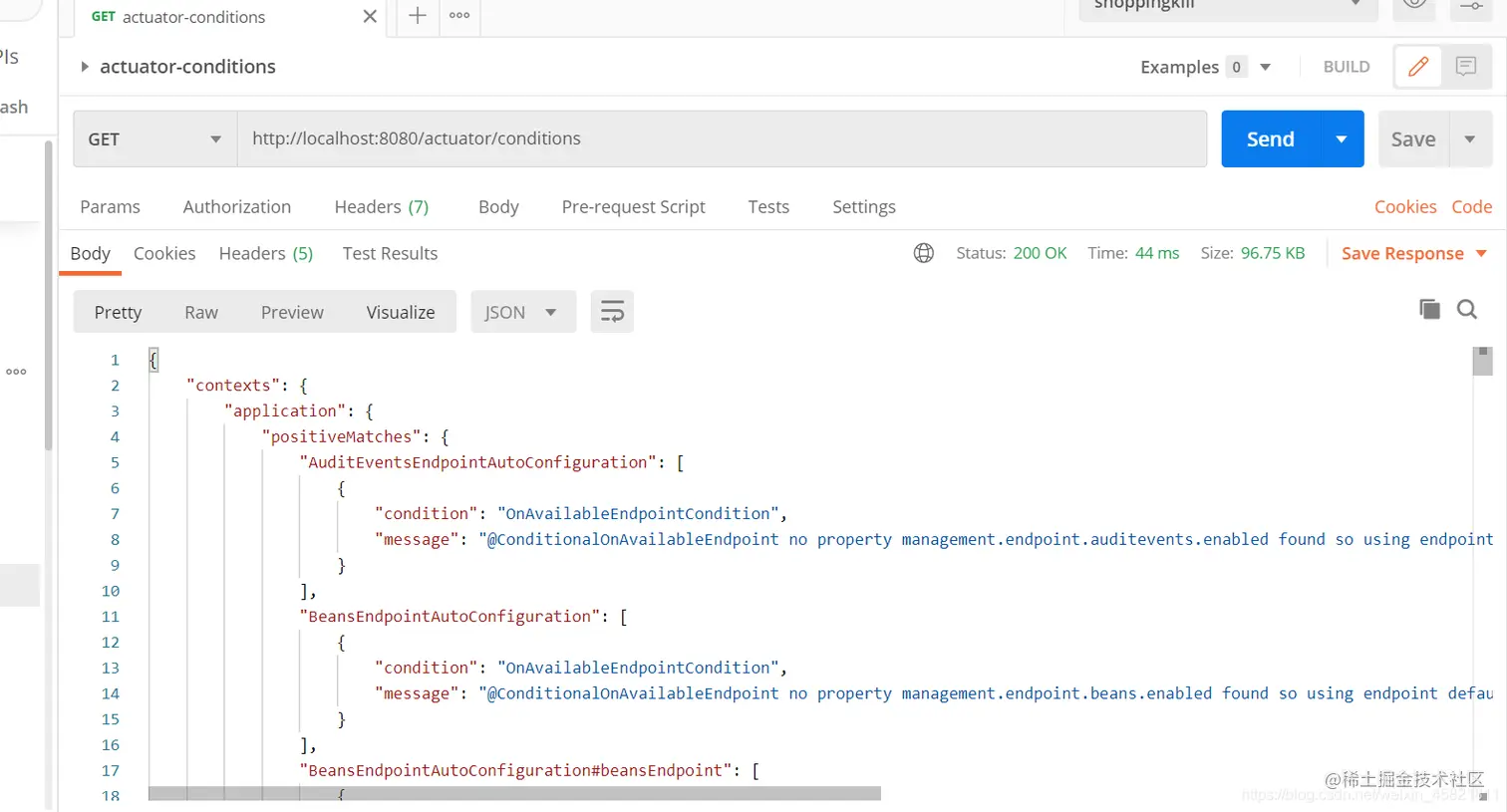Select the response Cookies tab
The height and width of the screenshot is (812, 1507).
[x=164, y=253]
